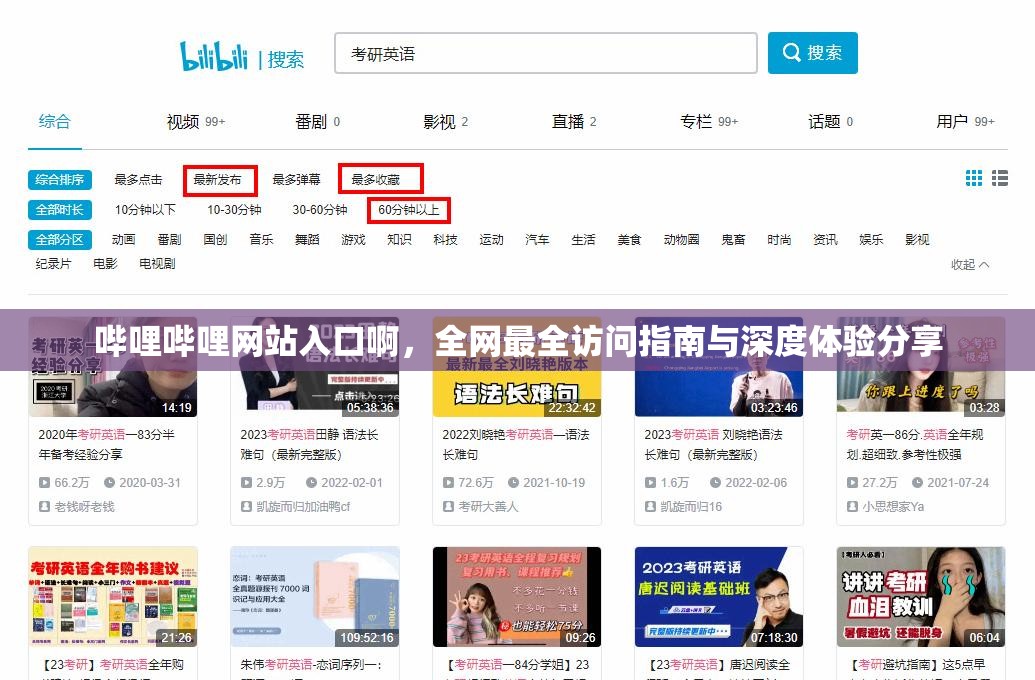This screenshot has height=680, width=1035.
Task: Open the 用户 99+ tab
Action: point(965,121)
